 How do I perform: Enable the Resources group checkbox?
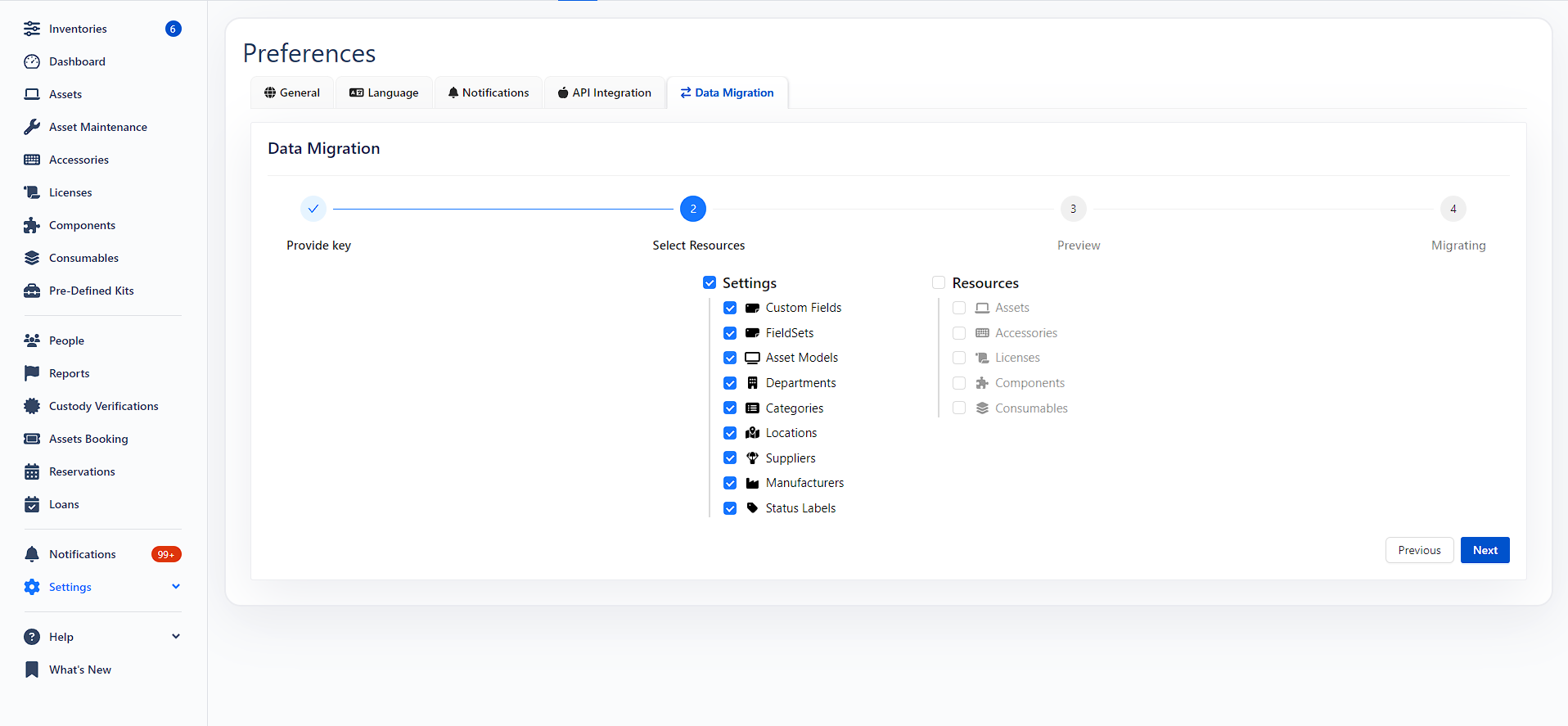[939, 282]
